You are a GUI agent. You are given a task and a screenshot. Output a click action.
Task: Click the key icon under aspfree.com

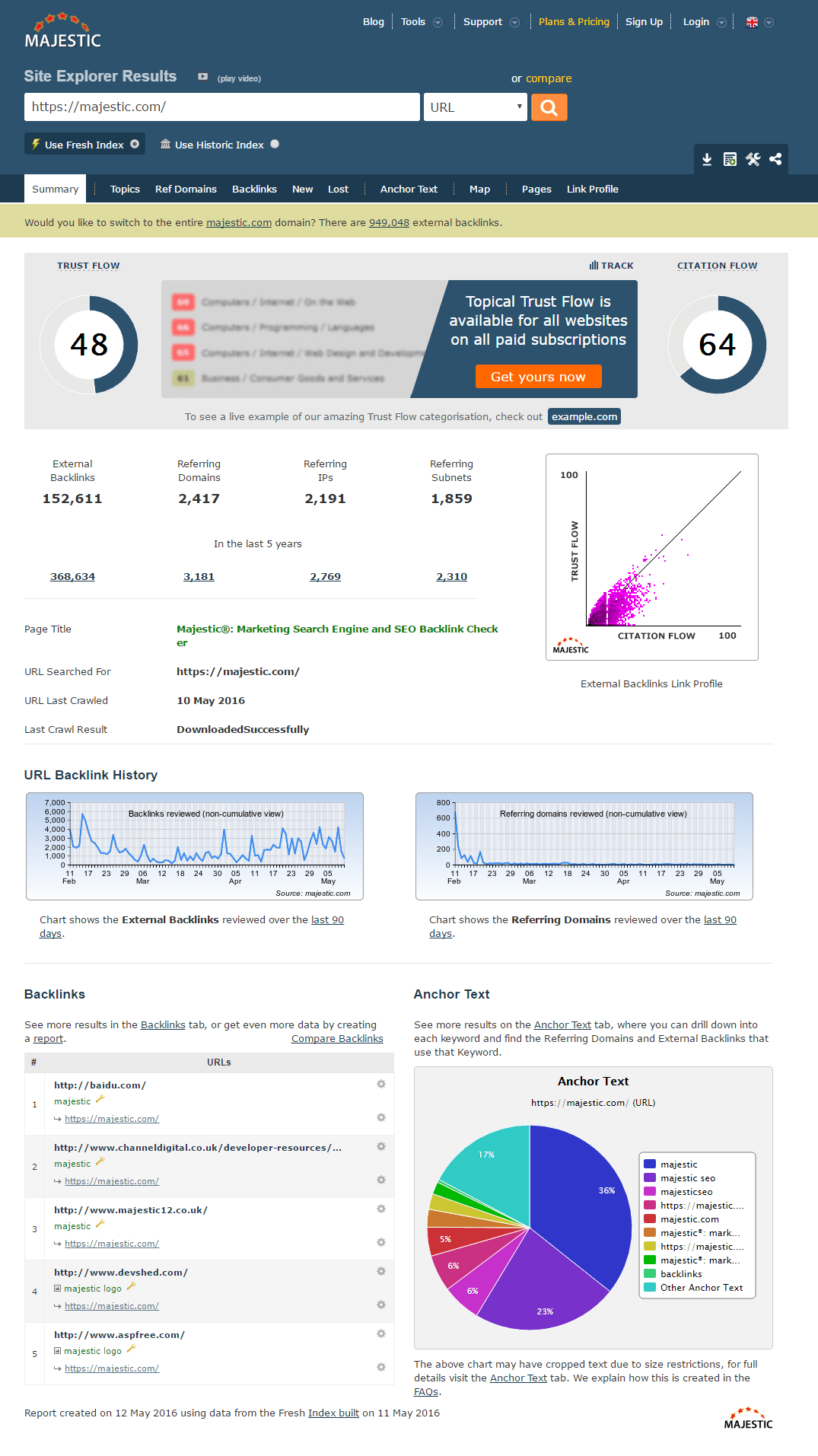tap(131, 1349)
